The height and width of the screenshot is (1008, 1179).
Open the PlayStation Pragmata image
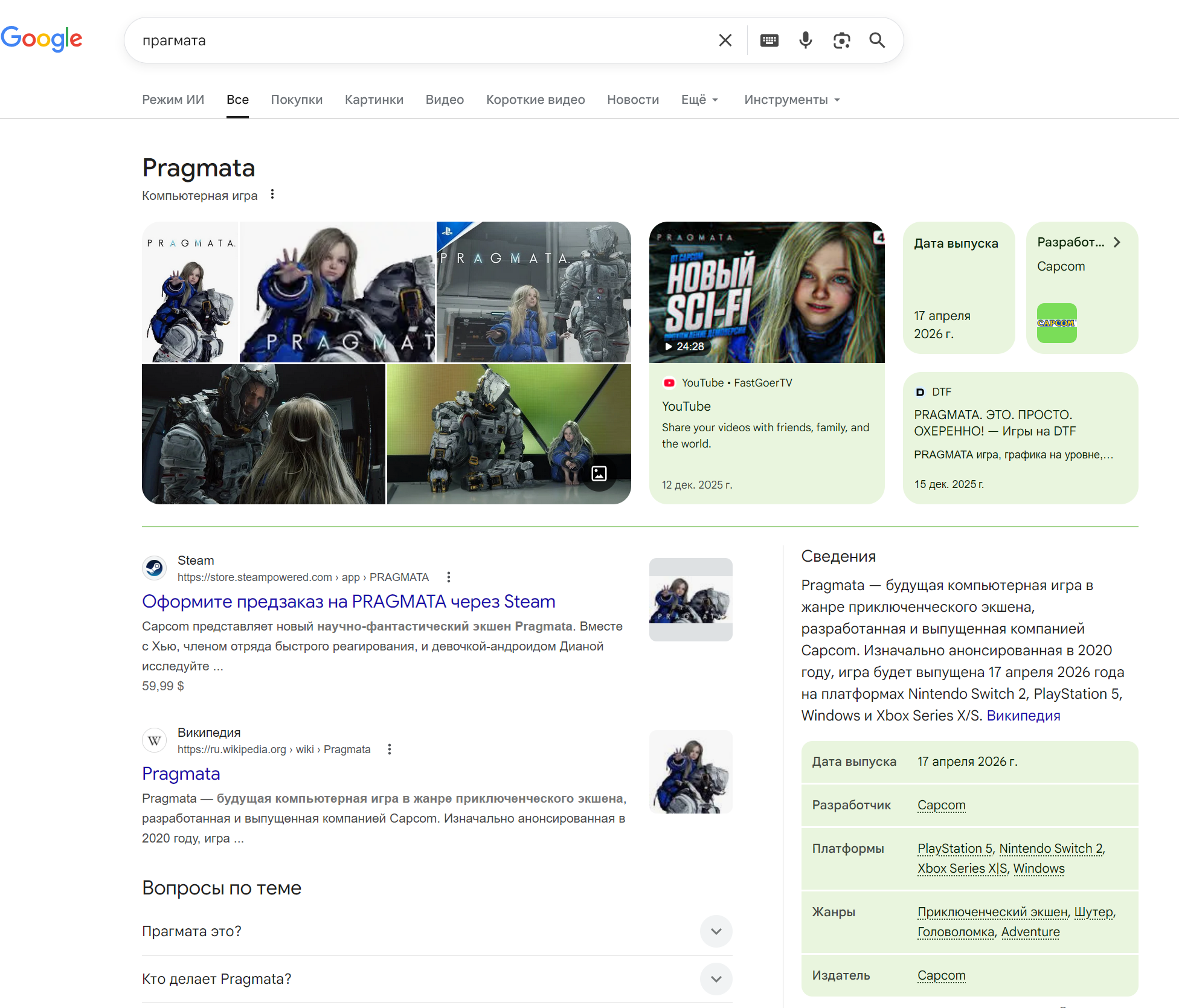click(534, 292)
